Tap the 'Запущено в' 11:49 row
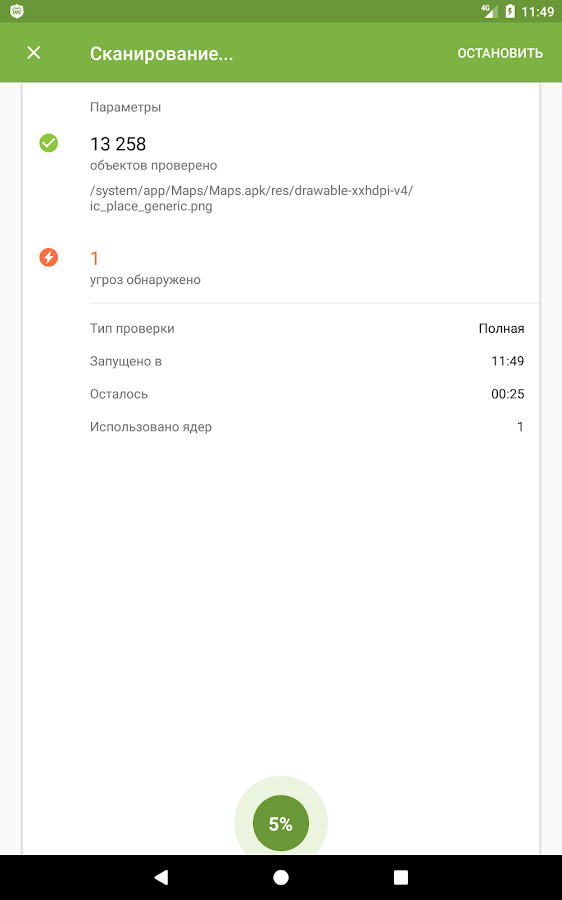Viewport: 562px width, 900px height. (307, 361)
